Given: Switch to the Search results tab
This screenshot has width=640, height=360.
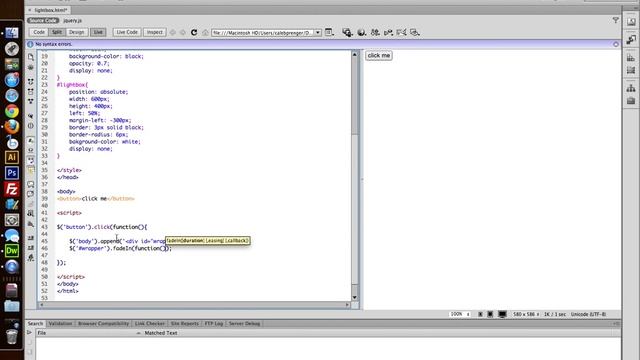Looking at the screenshot, I should [x=36, y=324].
